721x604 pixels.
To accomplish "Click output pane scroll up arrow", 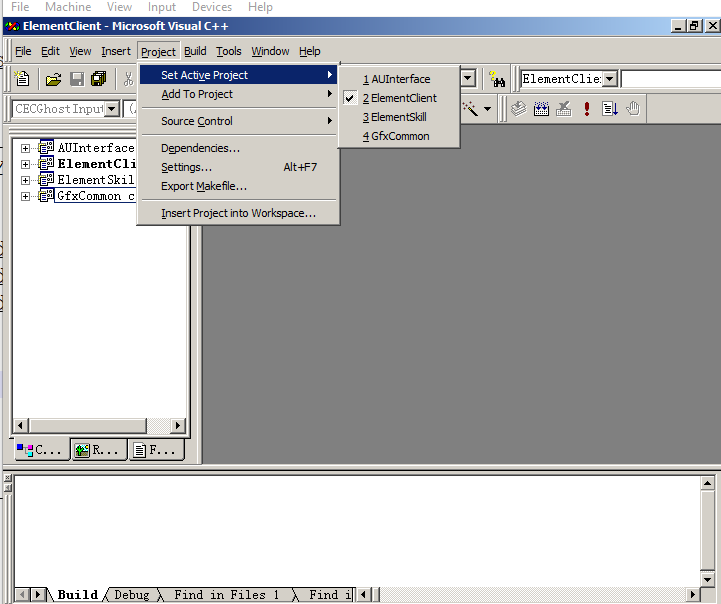I will click(x=707, y=483).
